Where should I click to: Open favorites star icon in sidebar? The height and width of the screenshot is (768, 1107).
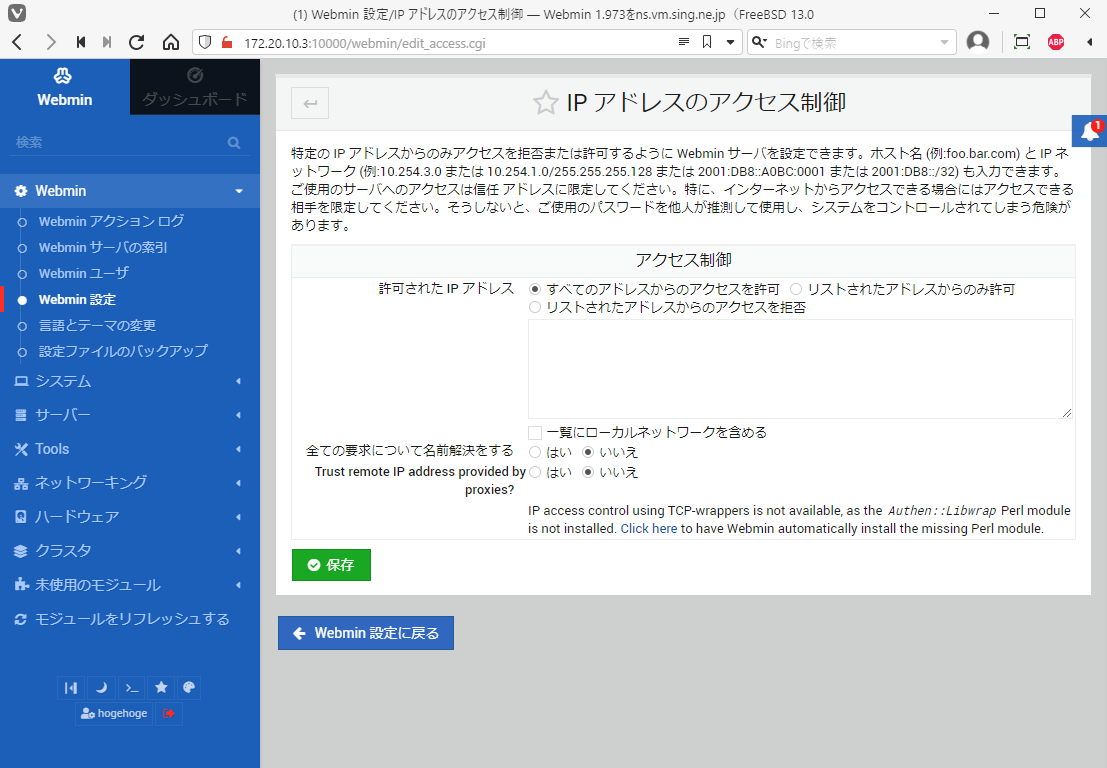pyautogui.click(x=162, y=688)
